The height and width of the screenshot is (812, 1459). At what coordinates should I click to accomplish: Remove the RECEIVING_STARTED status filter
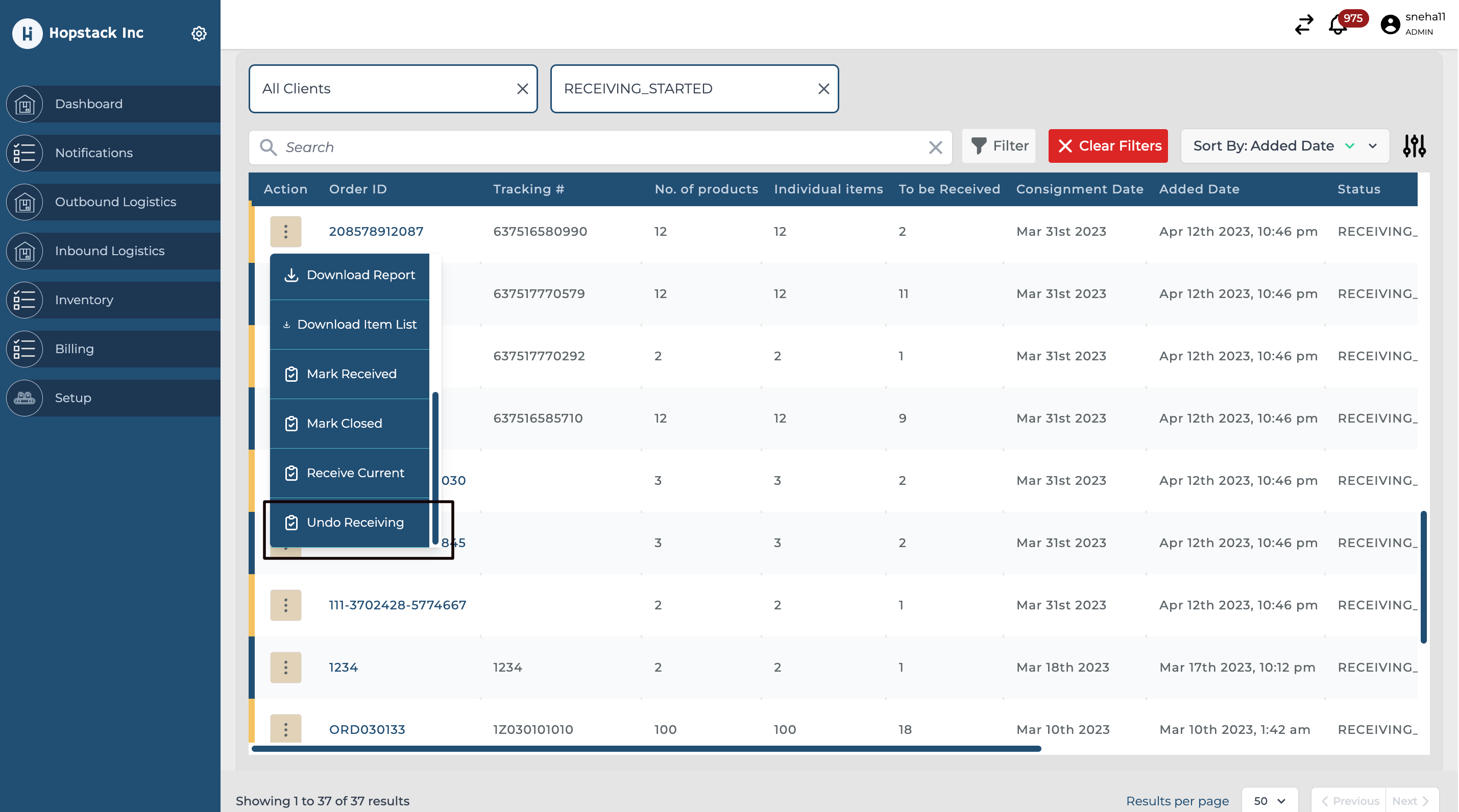(x=823, y=89)
